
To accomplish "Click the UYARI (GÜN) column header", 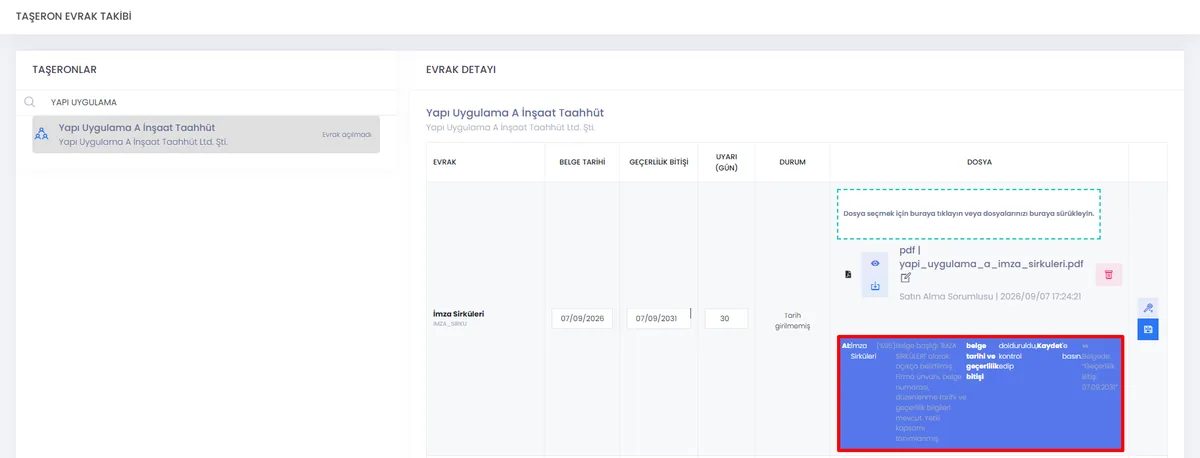I will point(726,162).
